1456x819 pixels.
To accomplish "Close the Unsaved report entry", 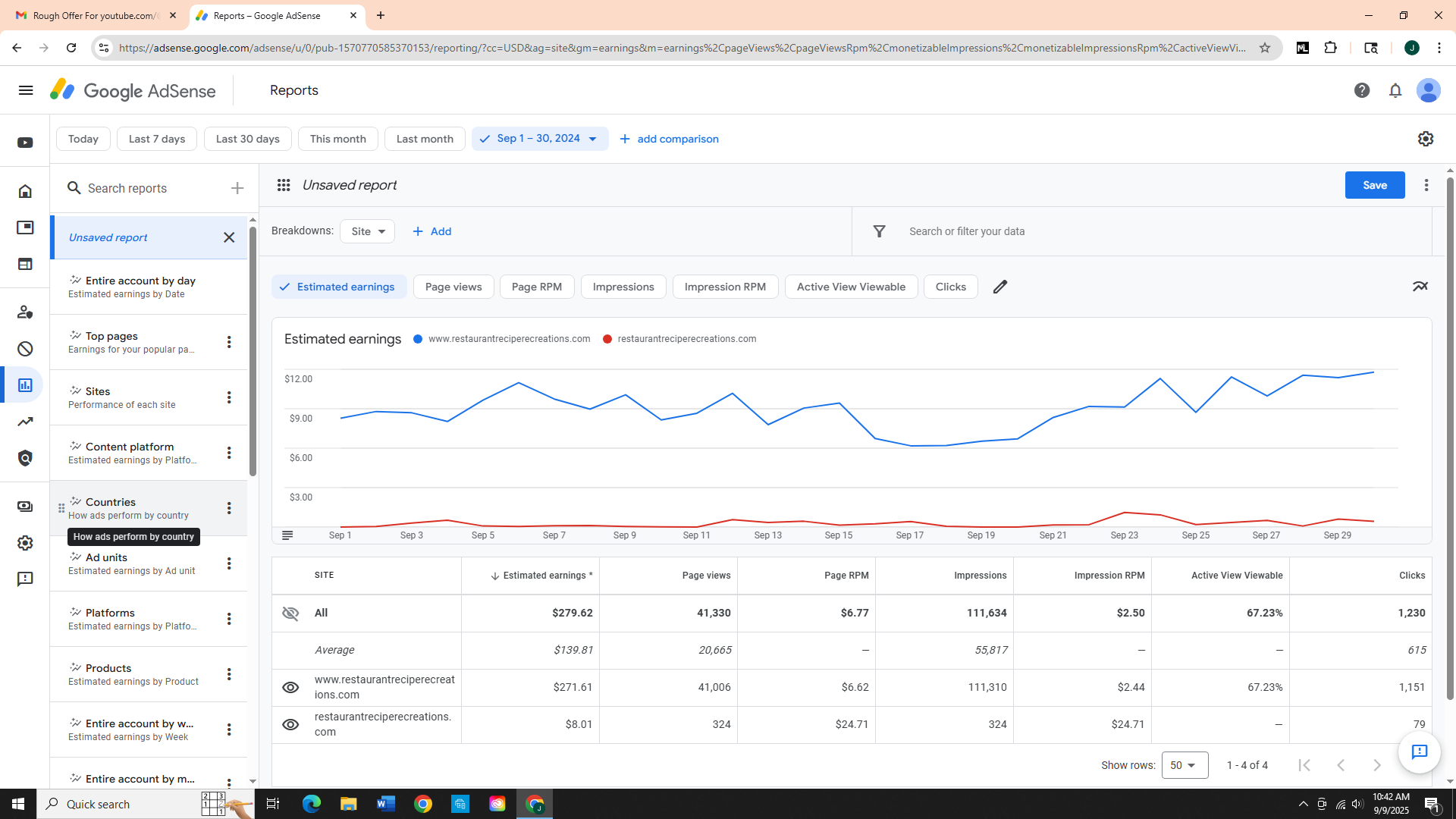I will tap(229, 237).
